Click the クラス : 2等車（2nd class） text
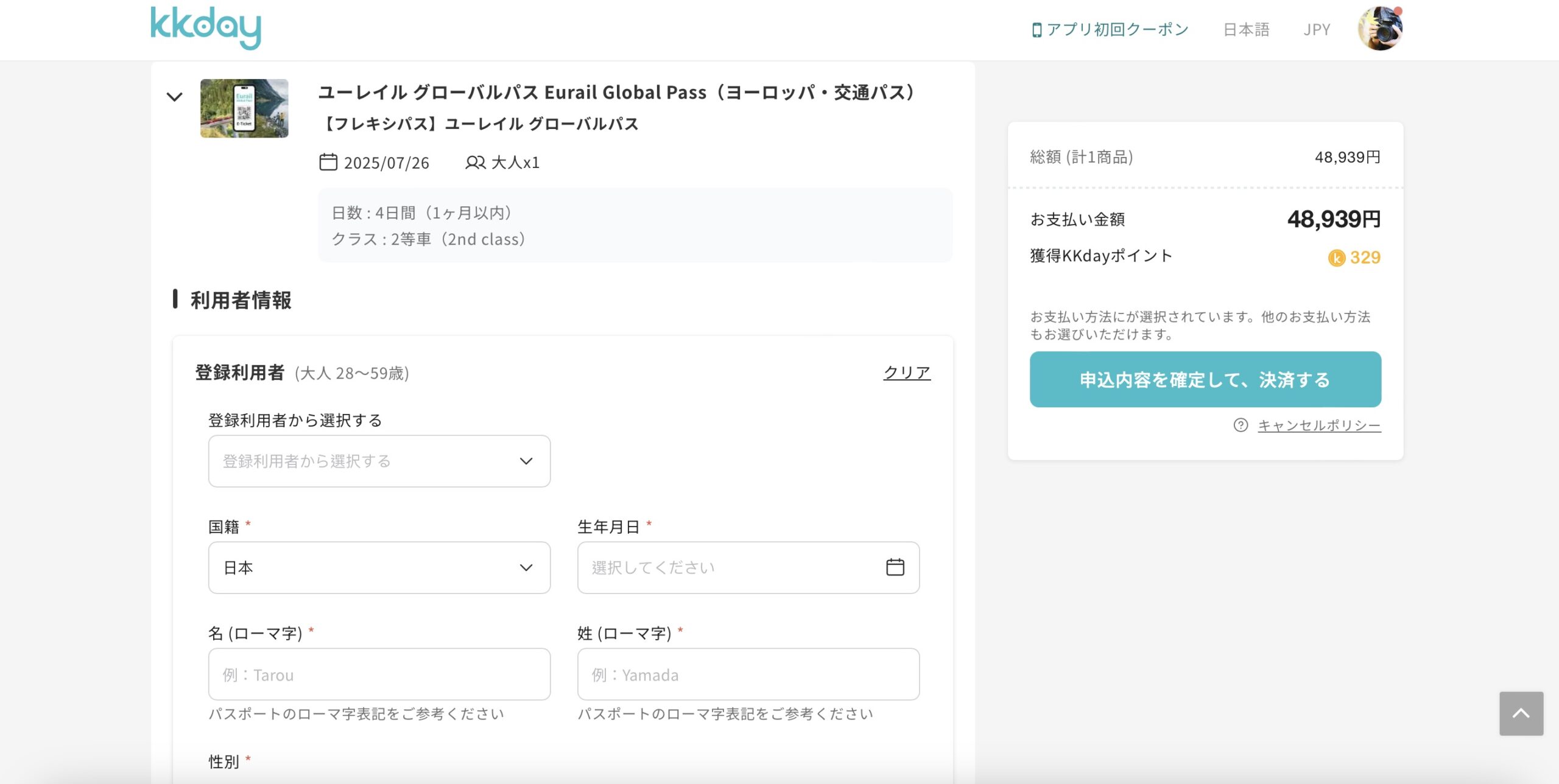The height and width of the screenshot is (784, 1559). point(430,239)
